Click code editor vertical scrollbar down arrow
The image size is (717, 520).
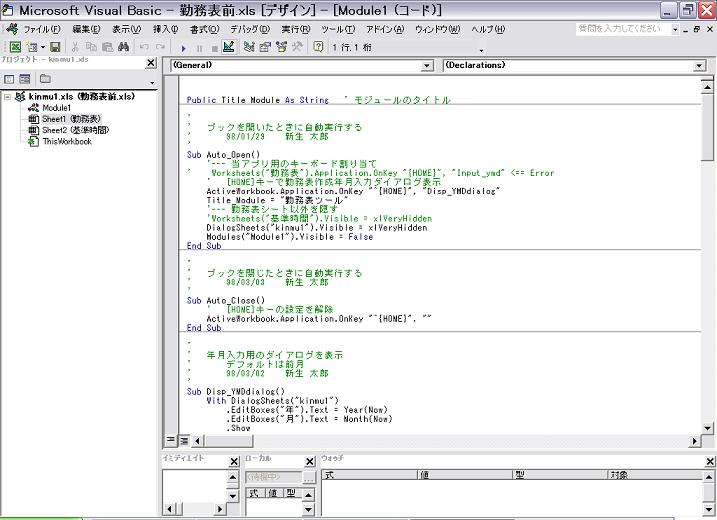coord(707,429)
